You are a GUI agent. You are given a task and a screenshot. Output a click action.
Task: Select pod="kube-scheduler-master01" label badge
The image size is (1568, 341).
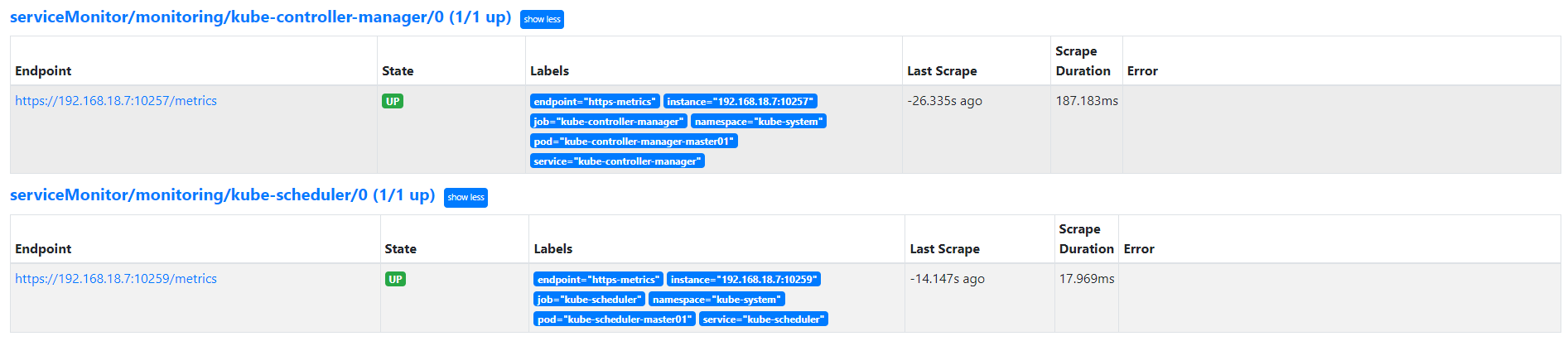click(x=615, y=319)
